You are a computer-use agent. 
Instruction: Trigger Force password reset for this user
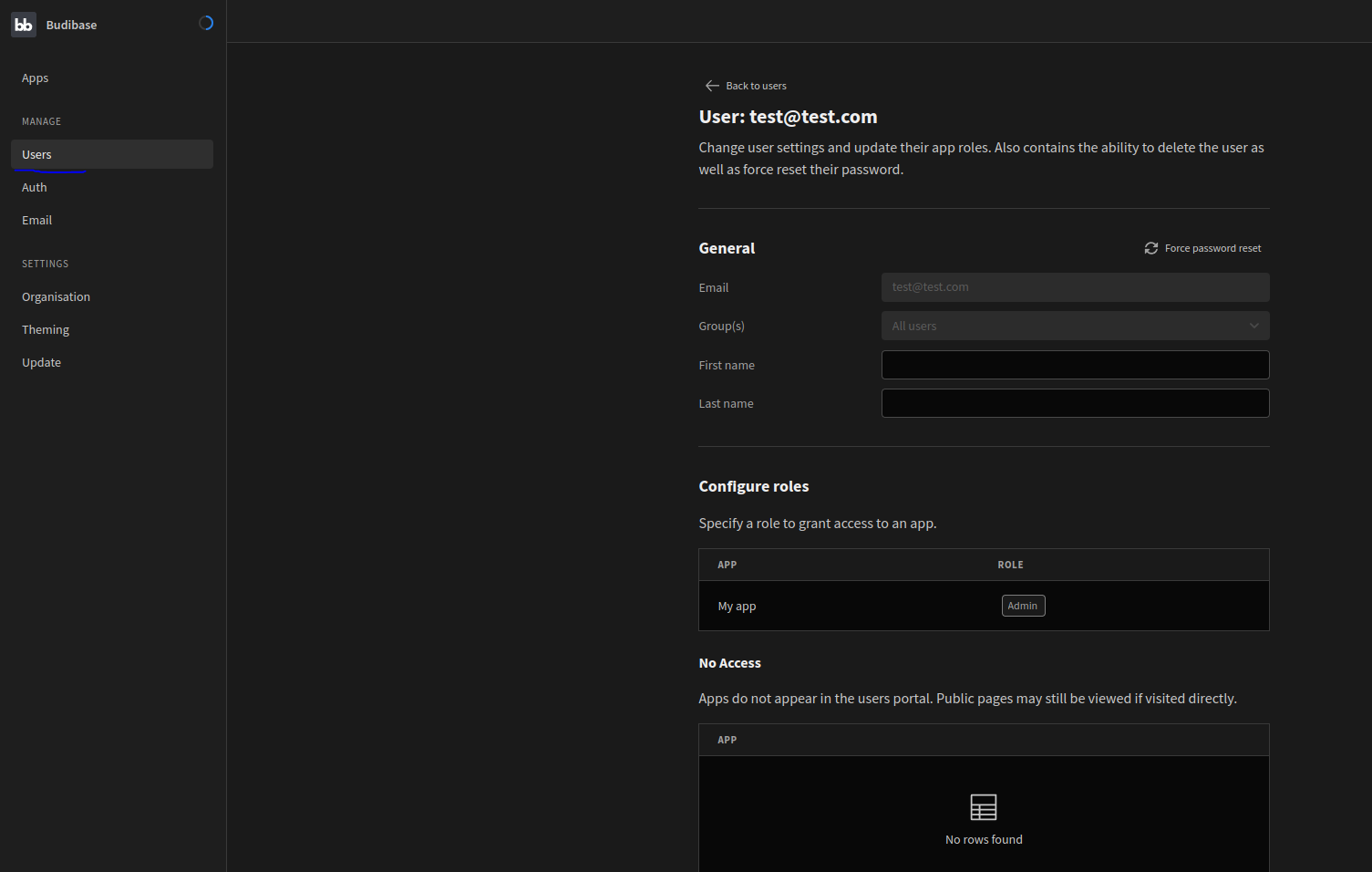click(1212, 247)
